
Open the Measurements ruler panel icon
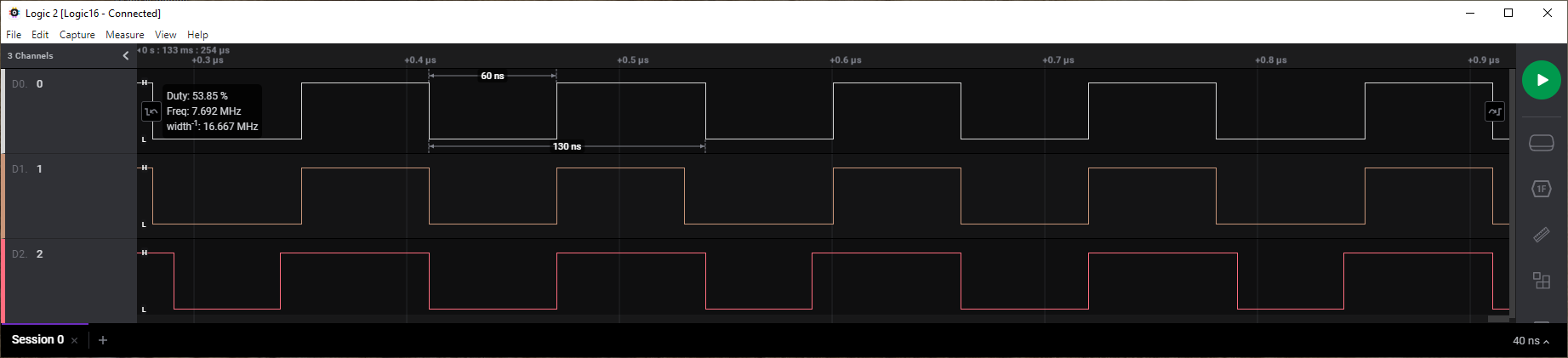[1541, 235]
